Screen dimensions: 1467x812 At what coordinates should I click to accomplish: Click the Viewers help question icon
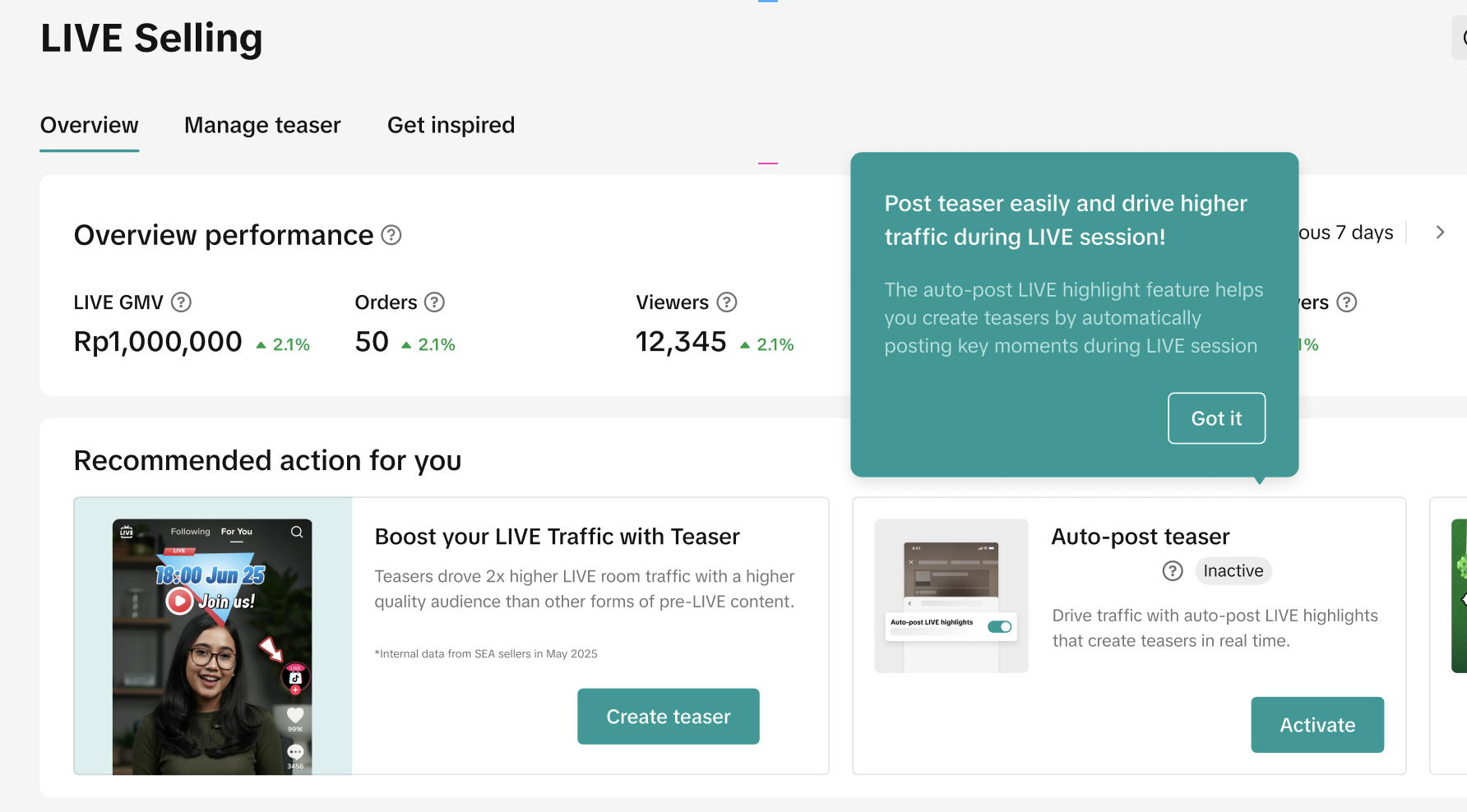(x=727, y=302)
